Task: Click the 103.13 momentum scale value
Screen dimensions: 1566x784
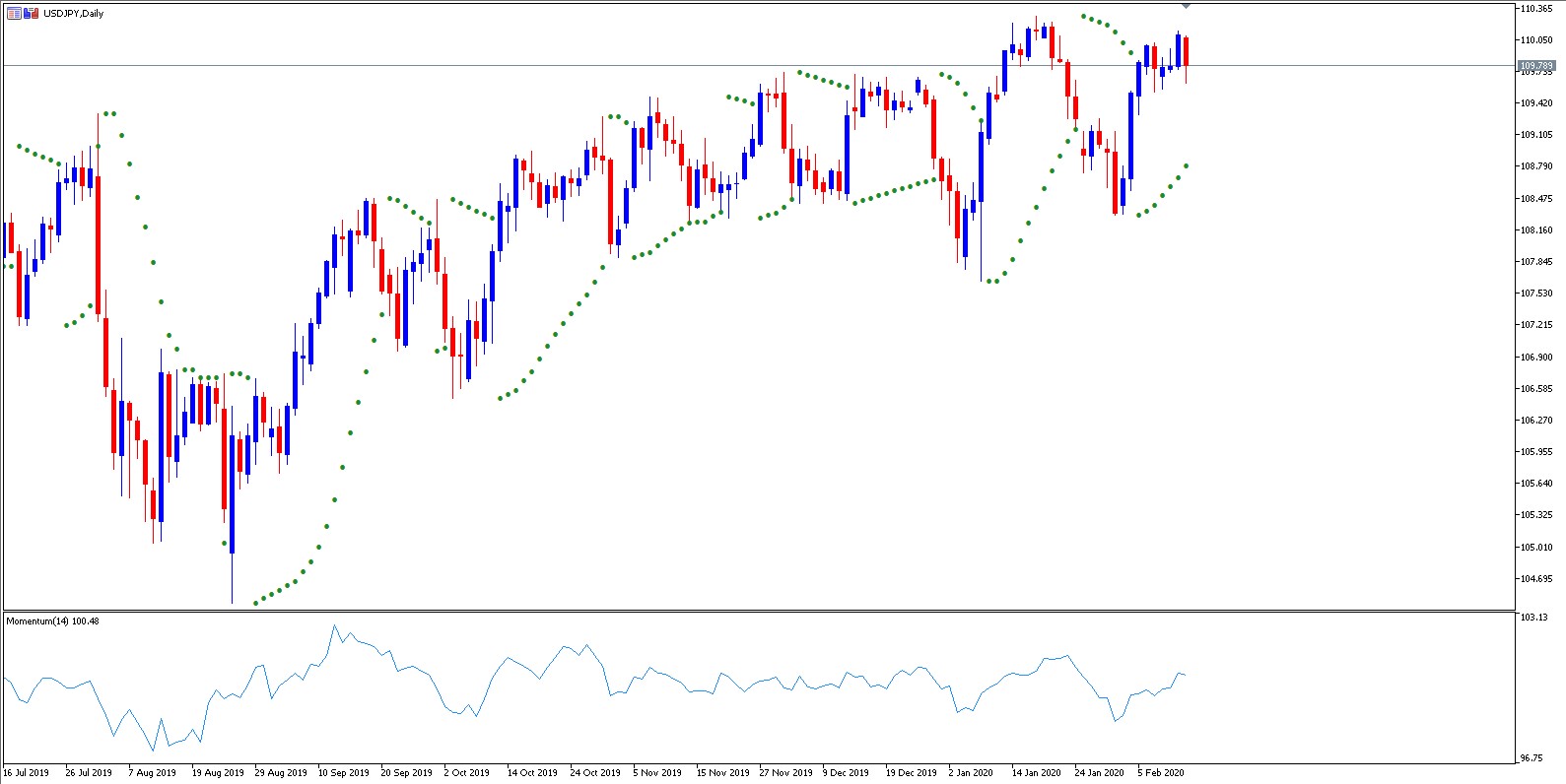Action: click(x=1533, y=618)
